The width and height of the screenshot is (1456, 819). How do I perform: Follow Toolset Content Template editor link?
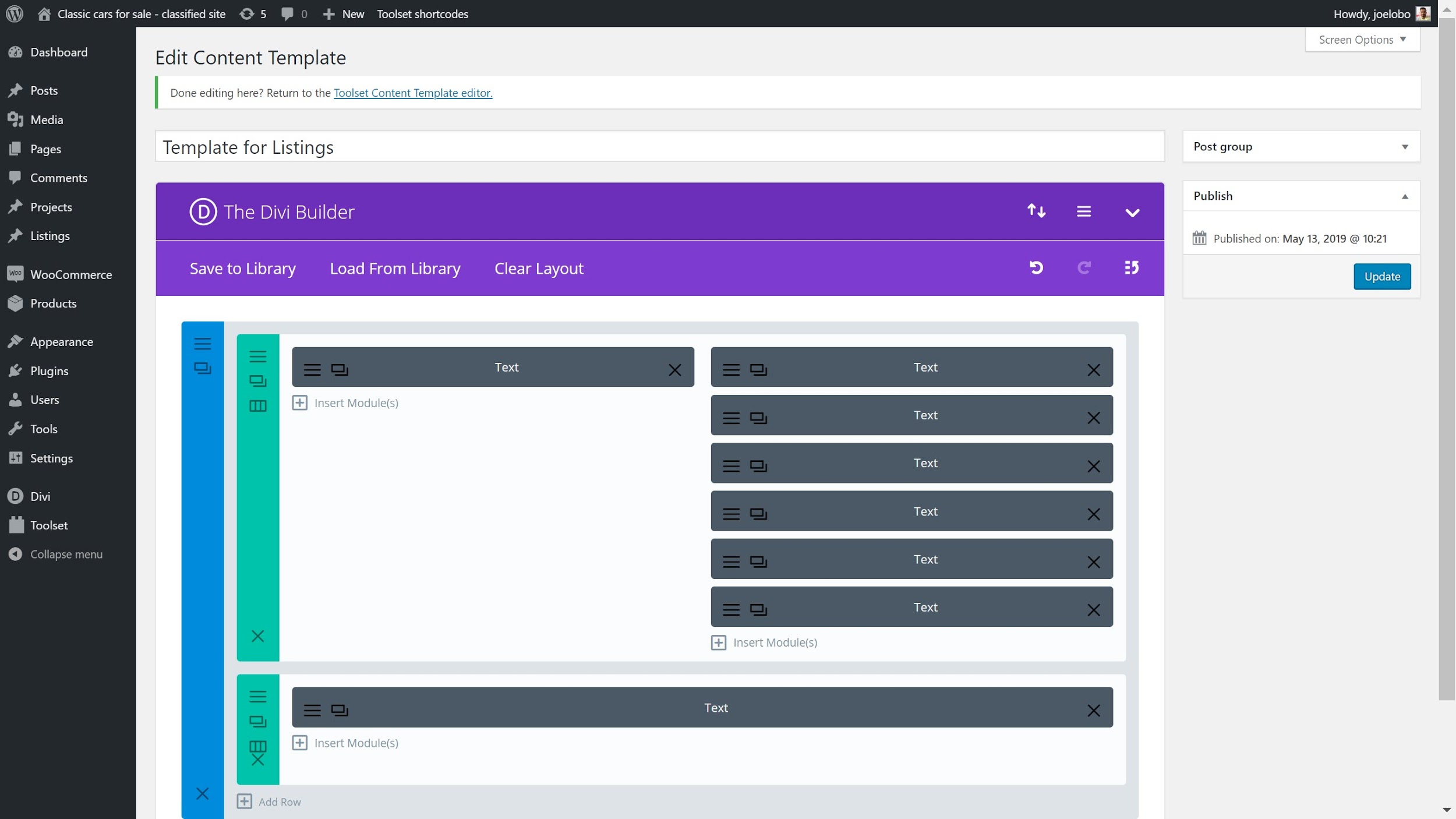413,93
